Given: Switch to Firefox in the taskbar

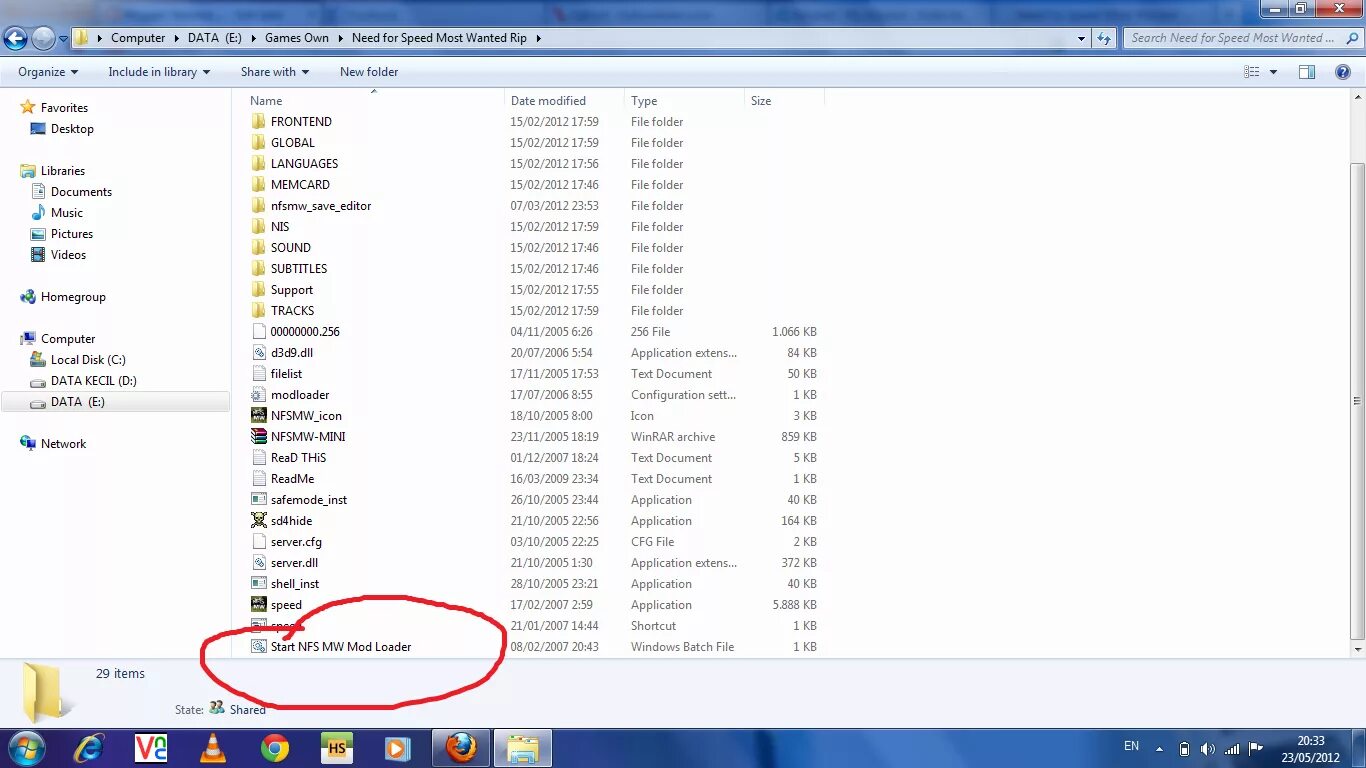Looking at the screenshot, I should [461, 748].
